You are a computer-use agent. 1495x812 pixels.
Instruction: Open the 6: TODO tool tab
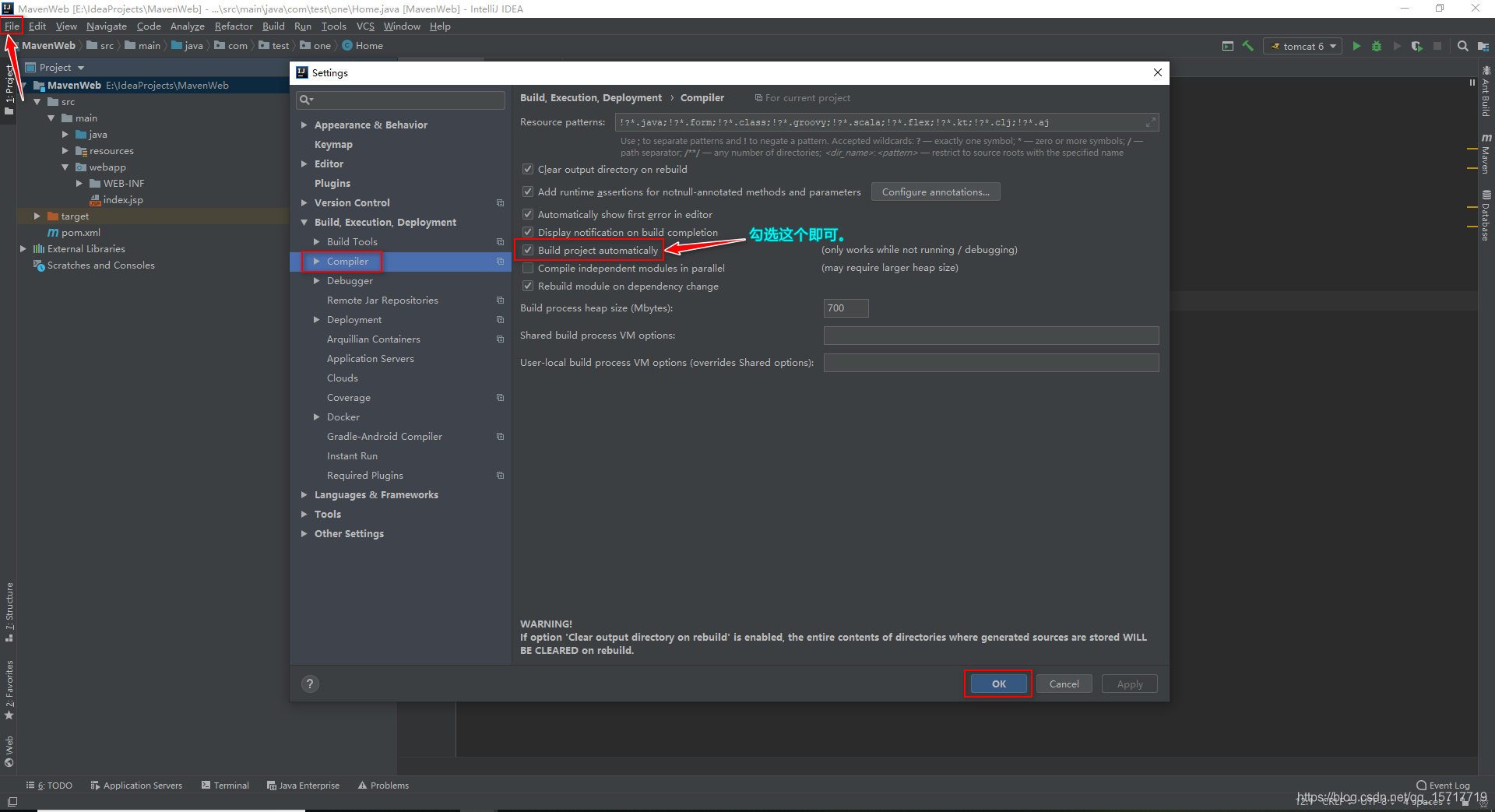pos(49,786)
